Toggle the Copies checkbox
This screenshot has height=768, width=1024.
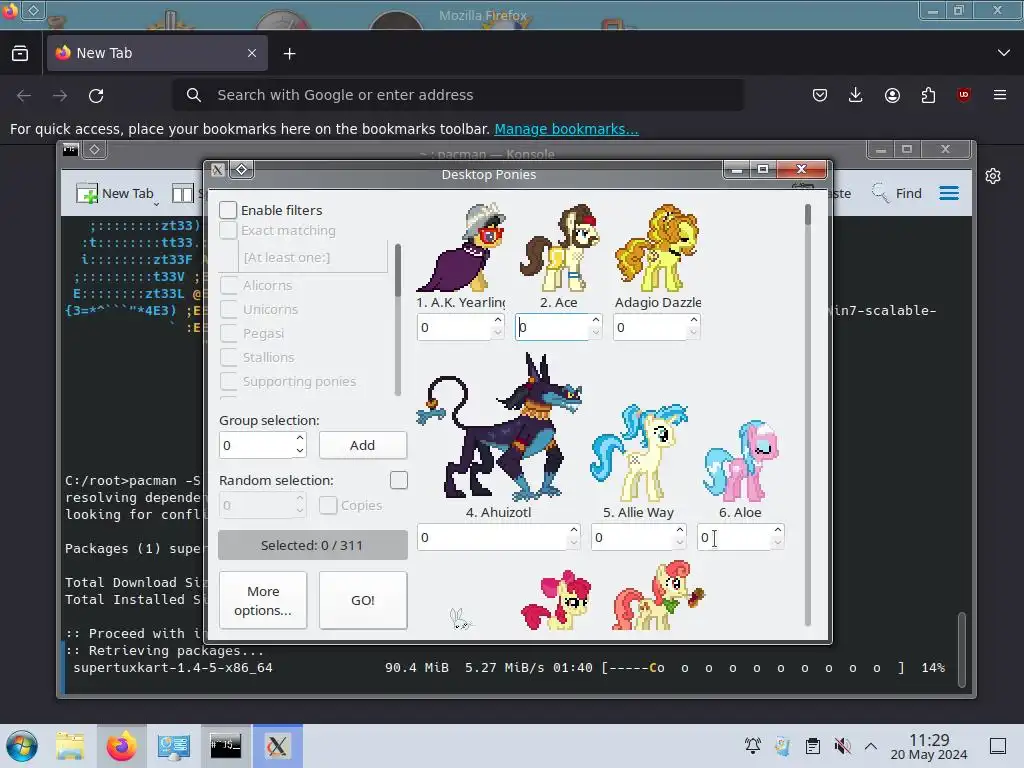(x=328, y=505)
